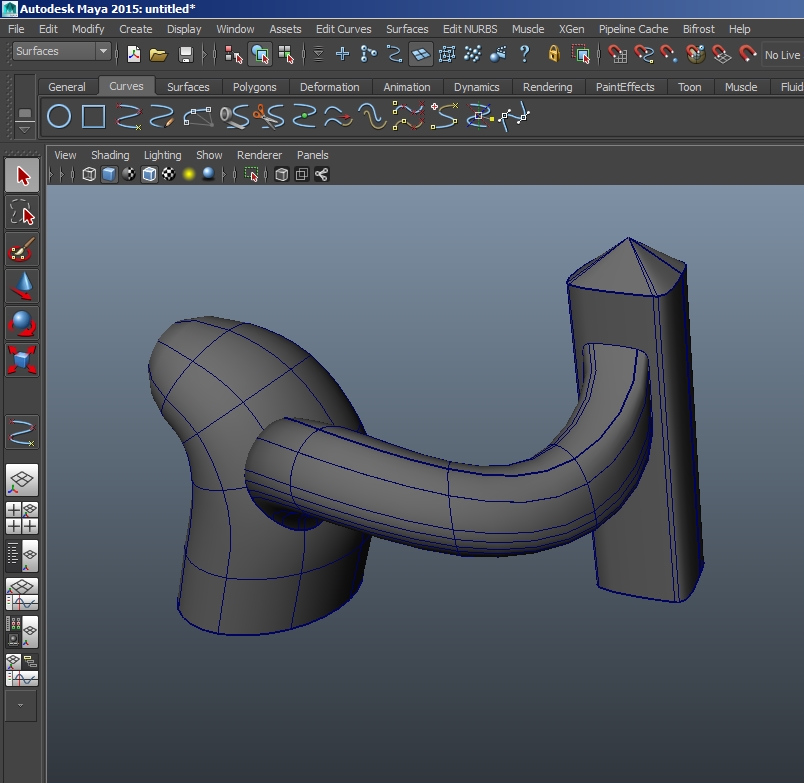This screenshot has width=804, height=783.
Task: Open the View panel menu
Action: coord(65,155)
